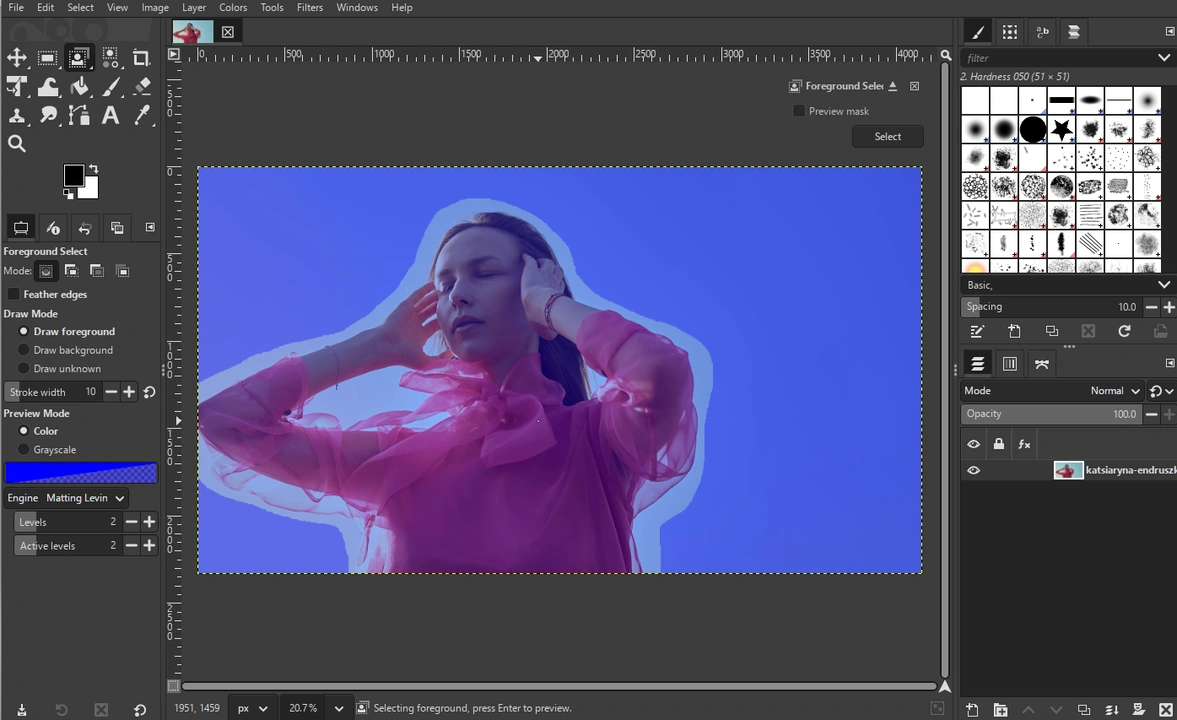Viewport: 1177px width, 720px height.
Task: Open the Windows menu
Action: (357, 8)
